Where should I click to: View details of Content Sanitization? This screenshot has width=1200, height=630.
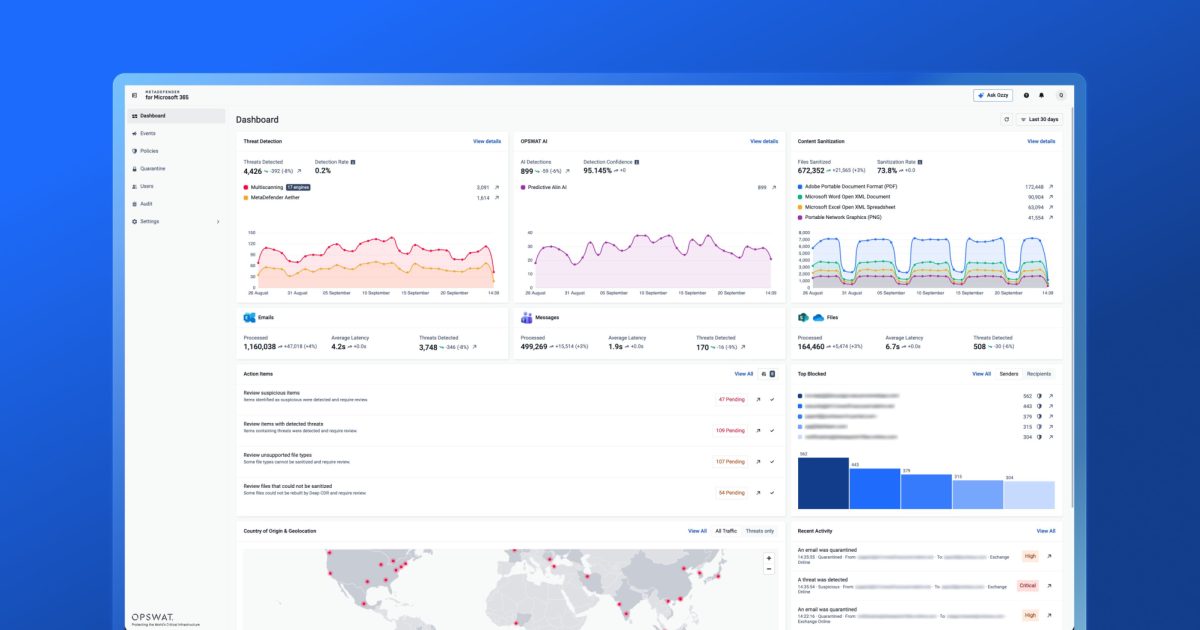(x=1041, y=141)
